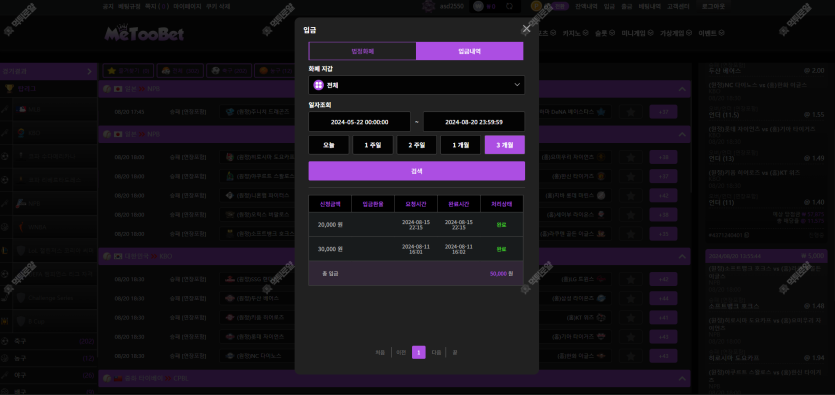This screenshot has width=835, height=395.
Task: Open the 미니게임 navigation menu
Action: point(637,33)
